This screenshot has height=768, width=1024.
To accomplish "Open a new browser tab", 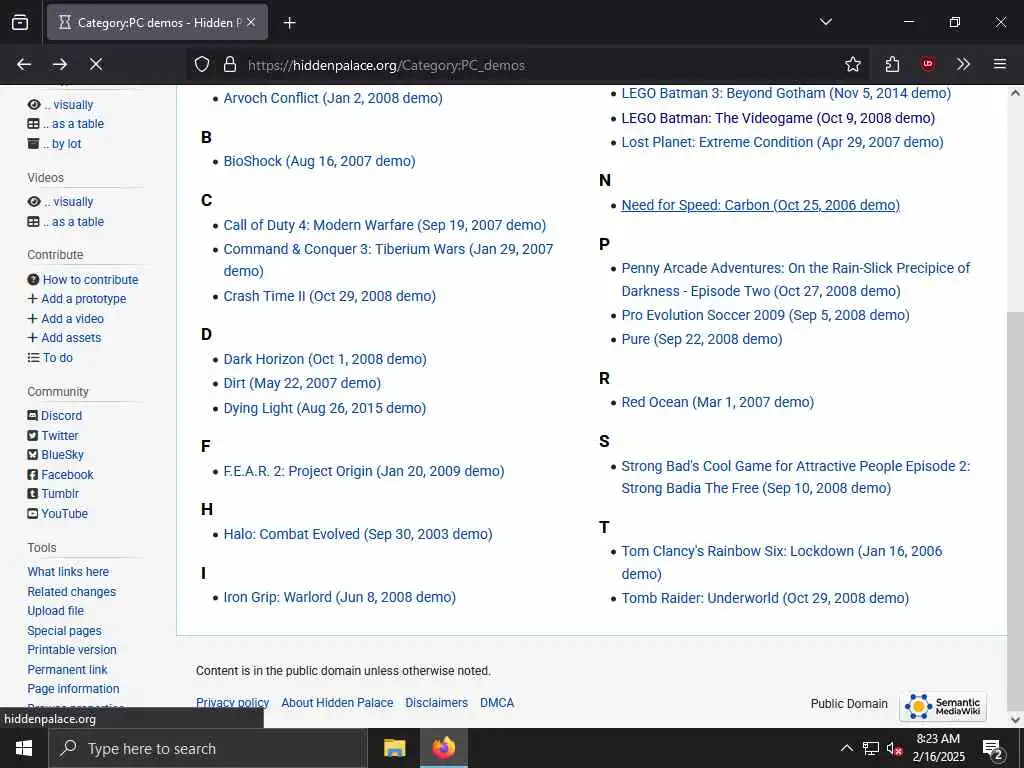I will [290, 23].
